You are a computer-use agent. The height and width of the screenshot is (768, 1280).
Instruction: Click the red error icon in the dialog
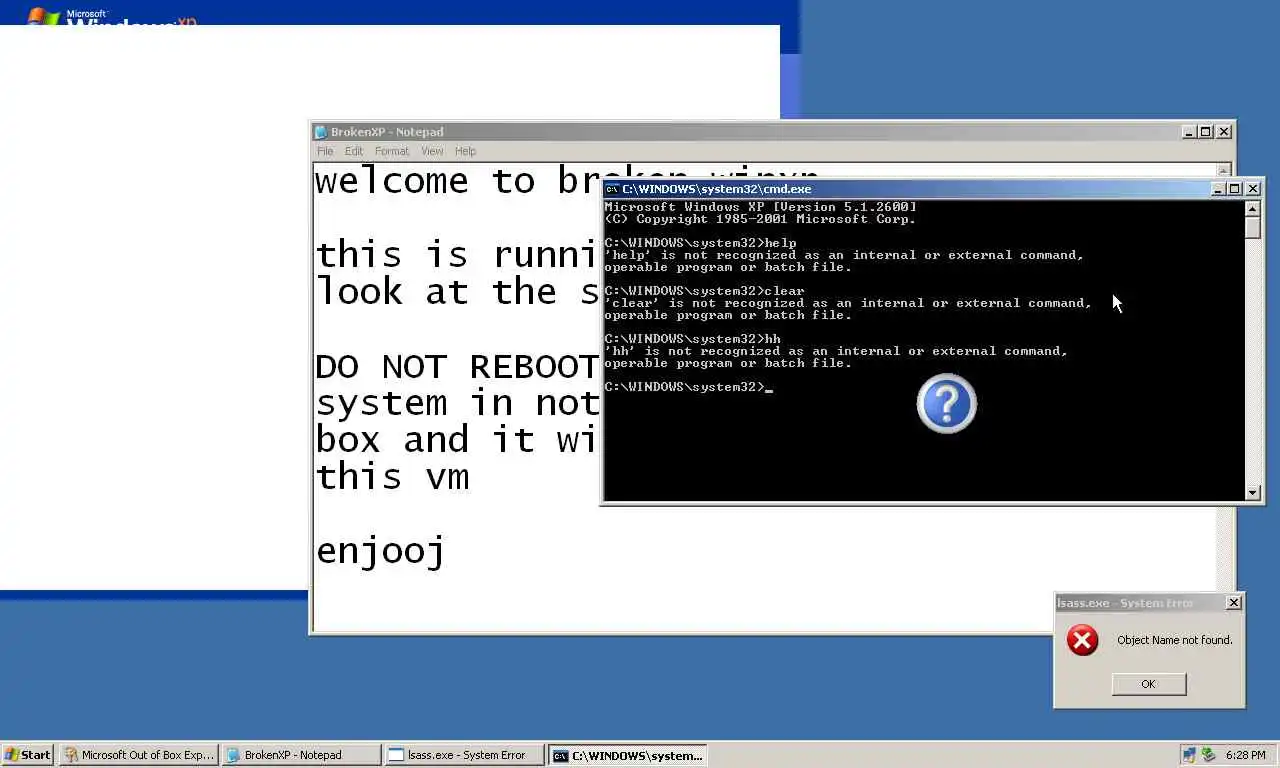(1082, 640)
